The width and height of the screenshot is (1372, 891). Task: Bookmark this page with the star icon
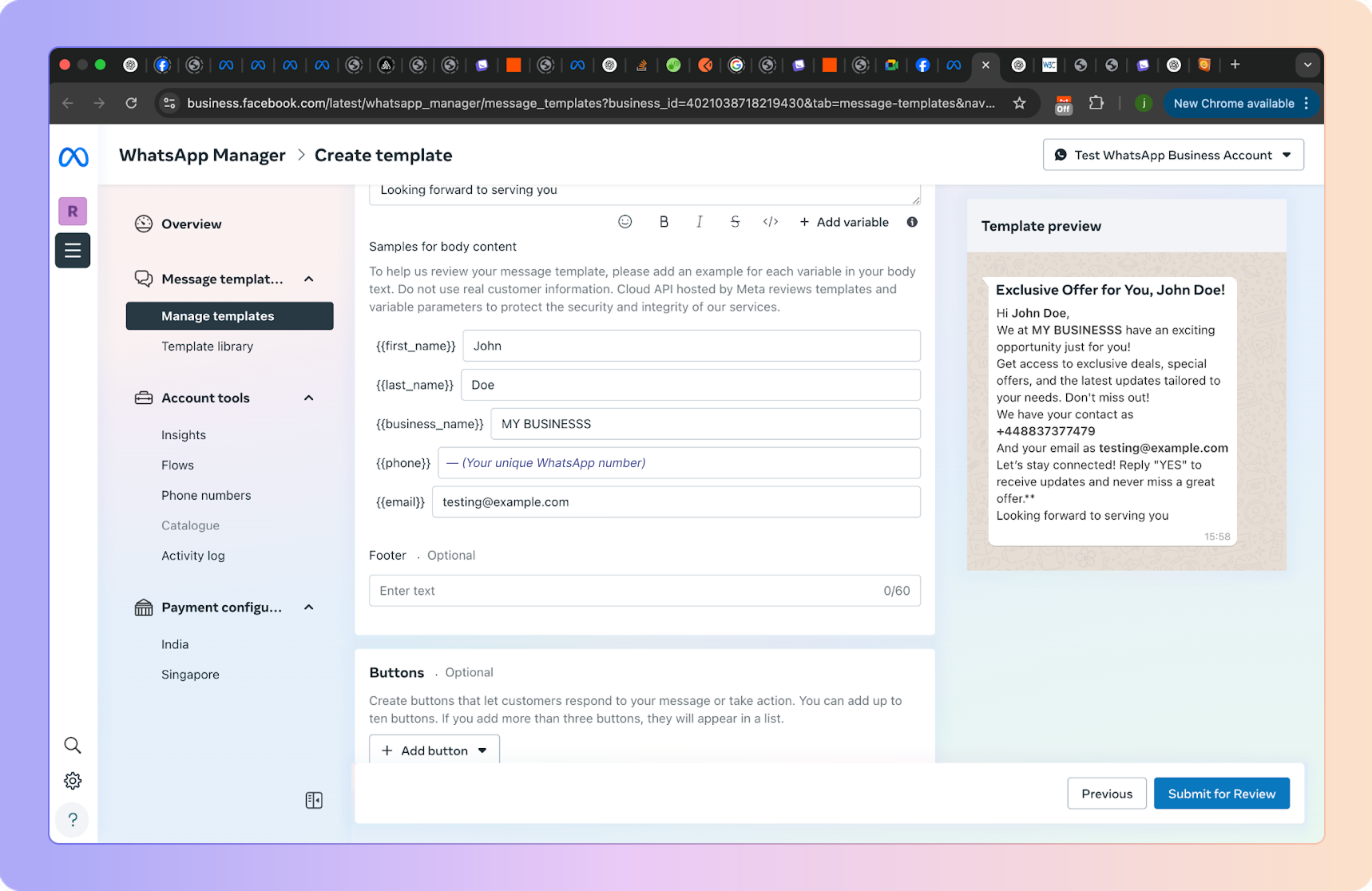[1020, 103]
